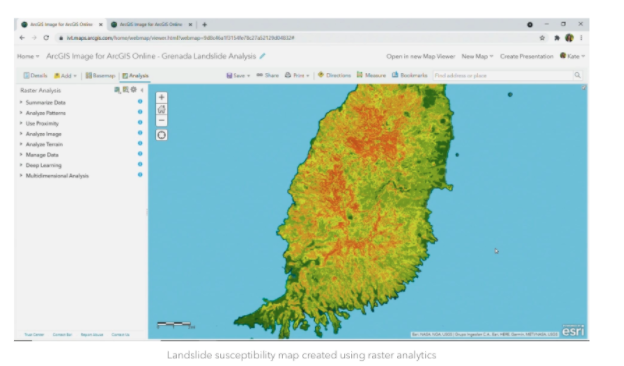Open the raster analysis settings gear

point(133,90)
